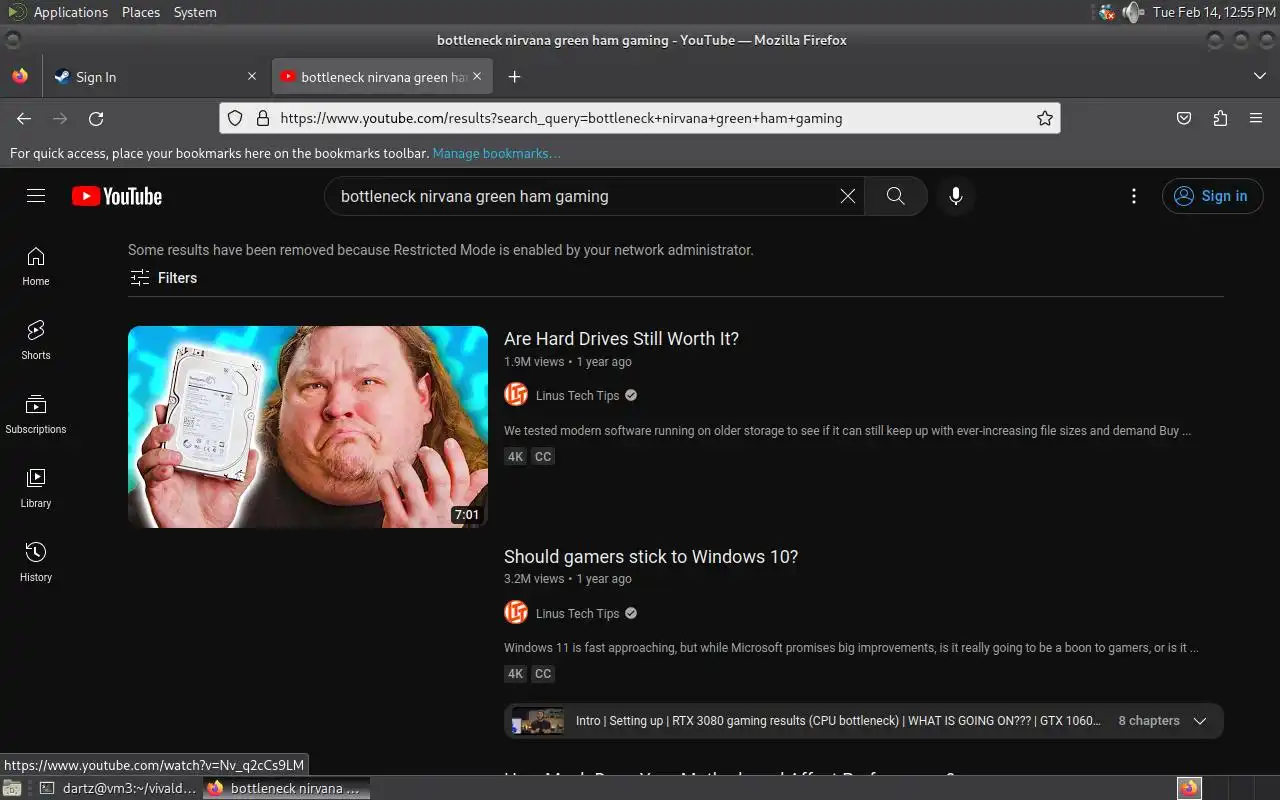Viewport: 1280px width, 800px height.
Task: Click the 4K badge under Hard Drives video
Action: point(515,456)
